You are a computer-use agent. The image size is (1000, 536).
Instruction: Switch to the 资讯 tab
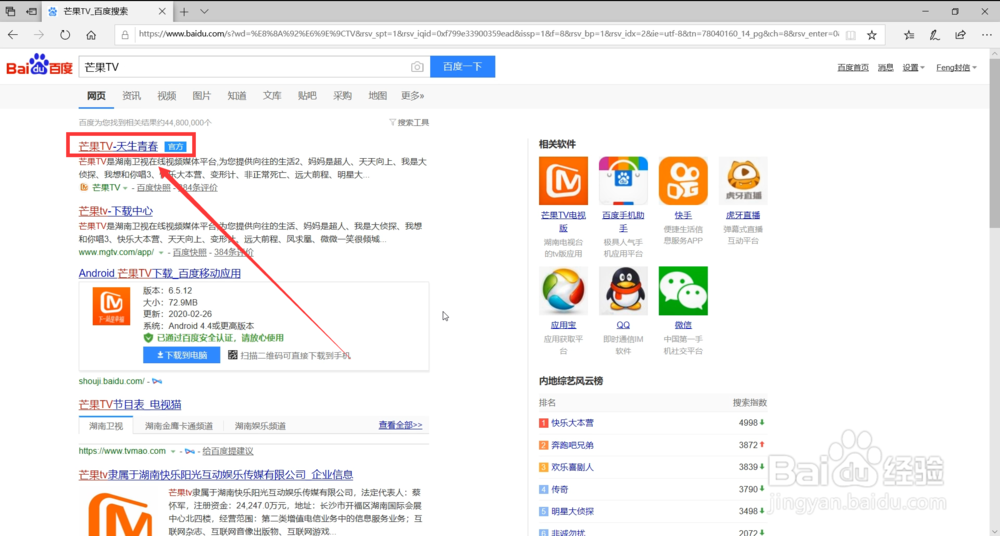pyautogui.click(x=131, y=96)
